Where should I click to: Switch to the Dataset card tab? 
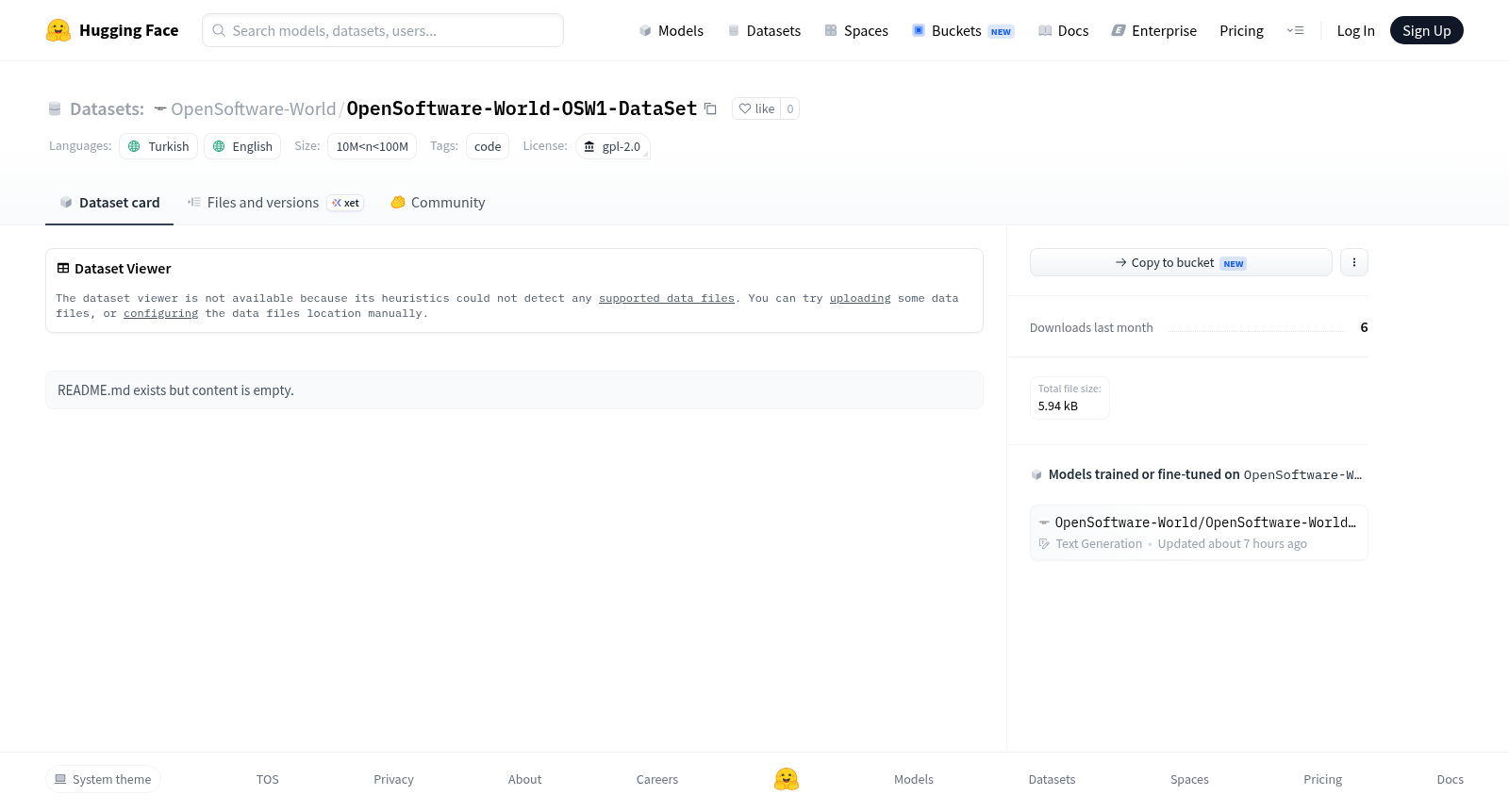109,202
